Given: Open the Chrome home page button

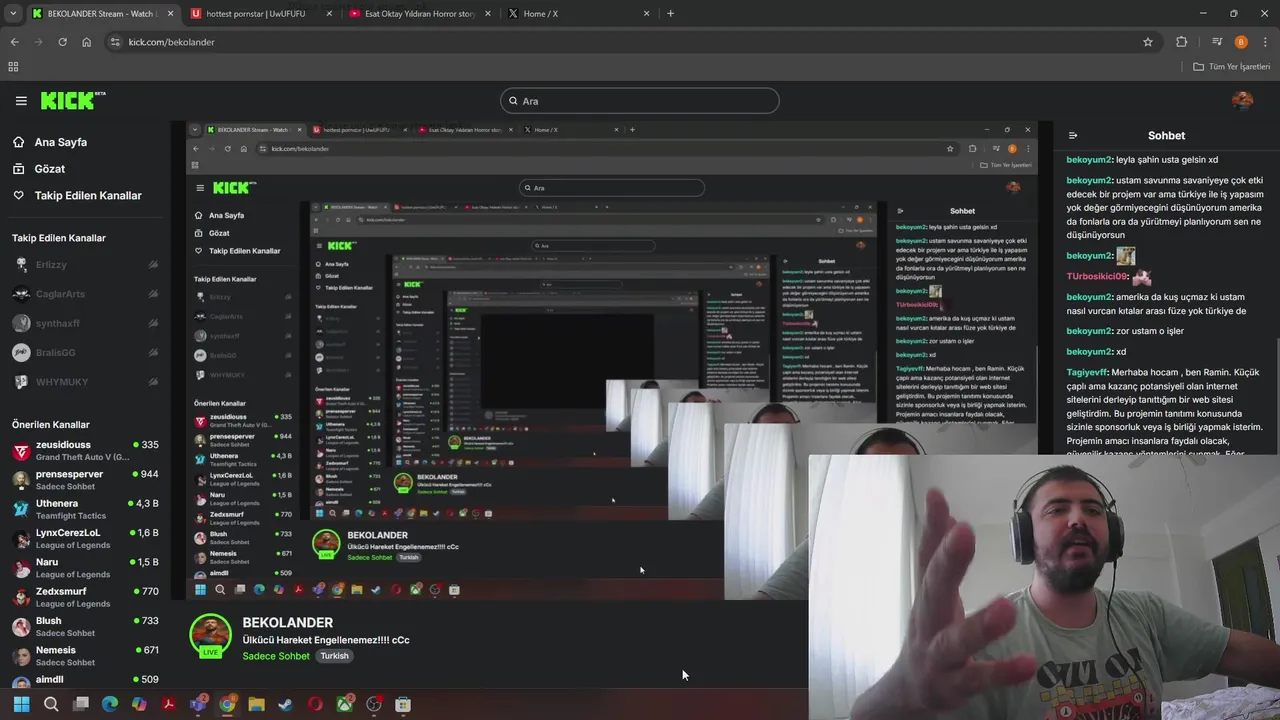Looking at the screenshot, I should point(87,42).
